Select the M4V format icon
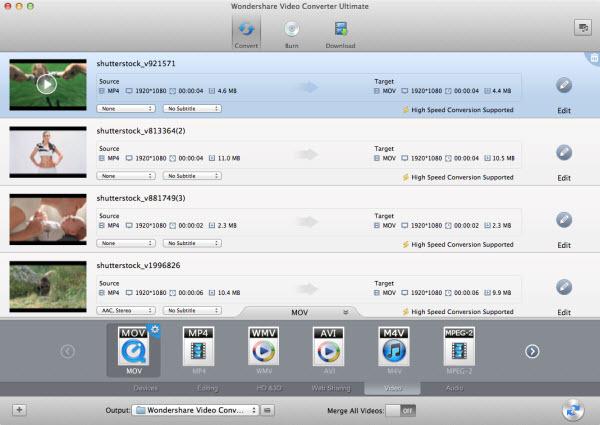The height and width of the screenshot is (425, 600). tap(394, 346)
